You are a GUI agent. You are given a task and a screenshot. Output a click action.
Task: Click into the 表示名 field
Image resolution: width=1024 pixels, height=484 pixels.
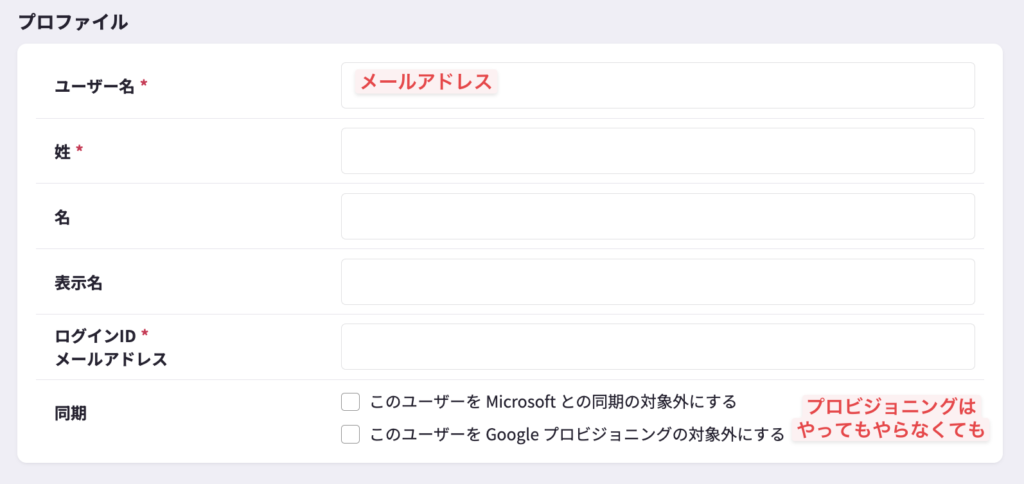[657, 281]
